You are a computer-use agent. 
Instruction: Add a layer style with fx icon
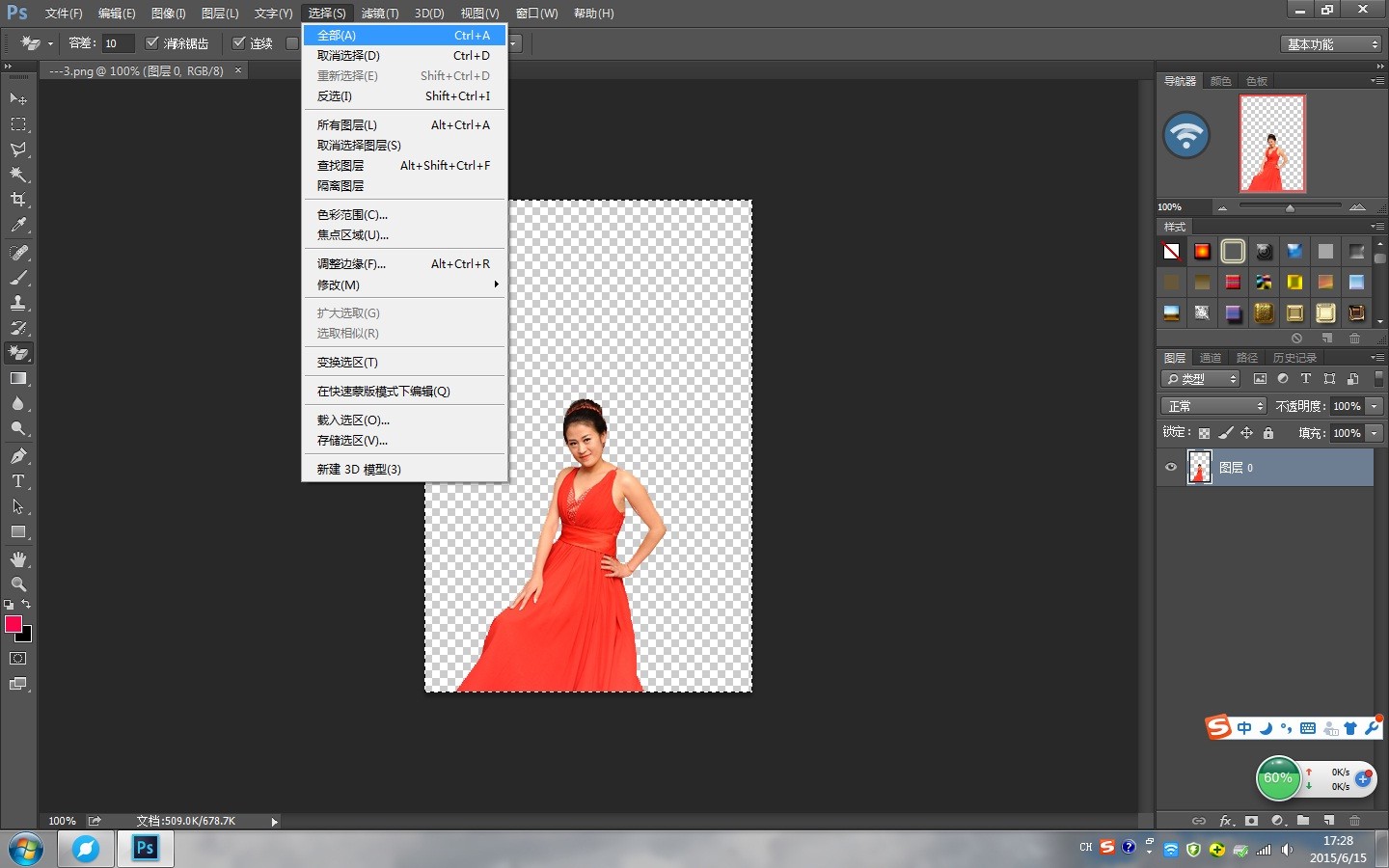pyautogui.click(x=1226, y=821)
